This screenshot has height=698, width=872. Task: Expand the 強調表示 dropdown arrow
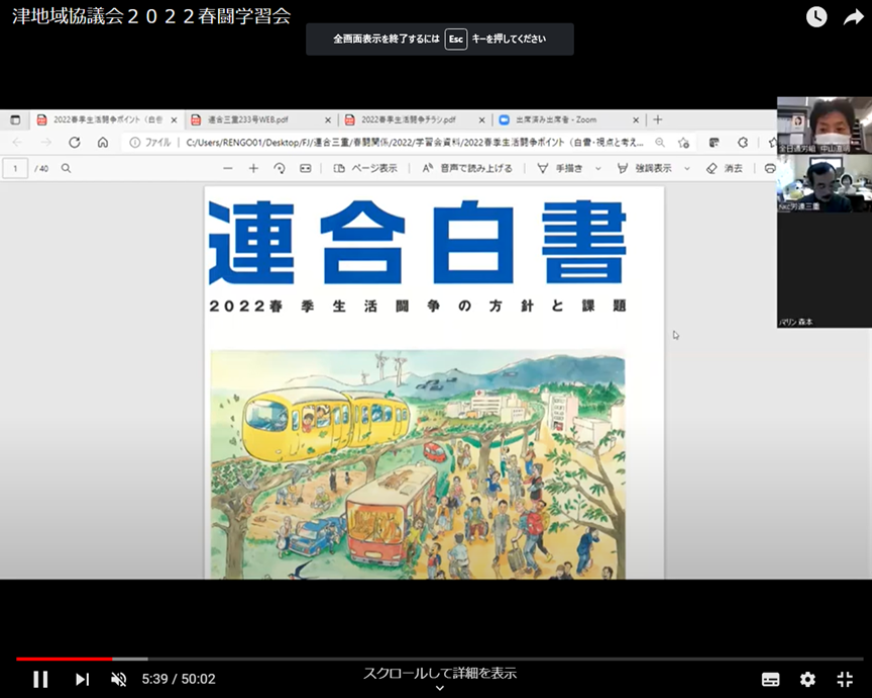coord(687,168)
